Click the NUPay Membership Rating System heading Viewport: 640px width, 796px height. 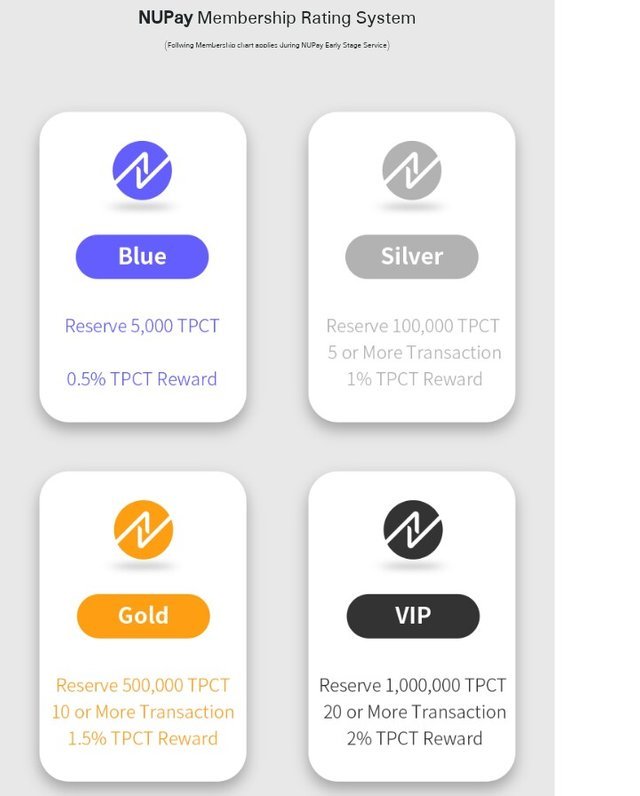(x=277, y=18)
